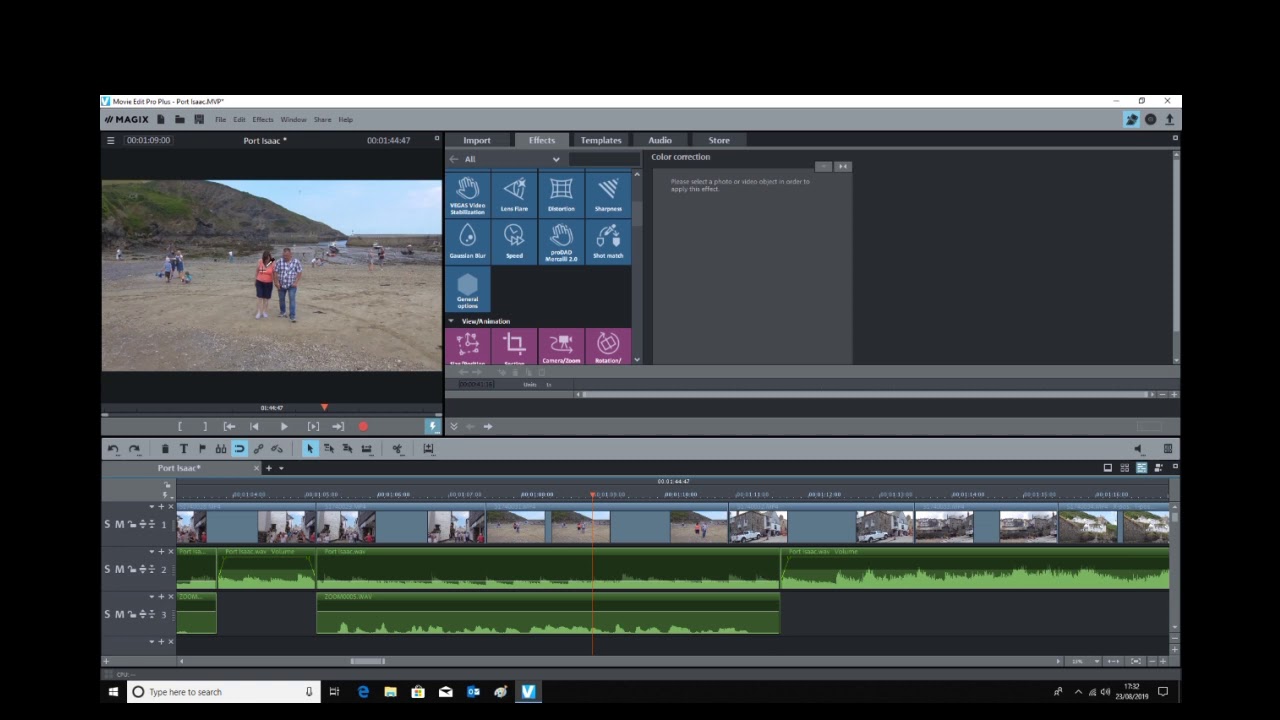Screen dimensions: 1280x720
Task: Switch to the Import tab
Action: pyautogui.click(x=477, y=140)
